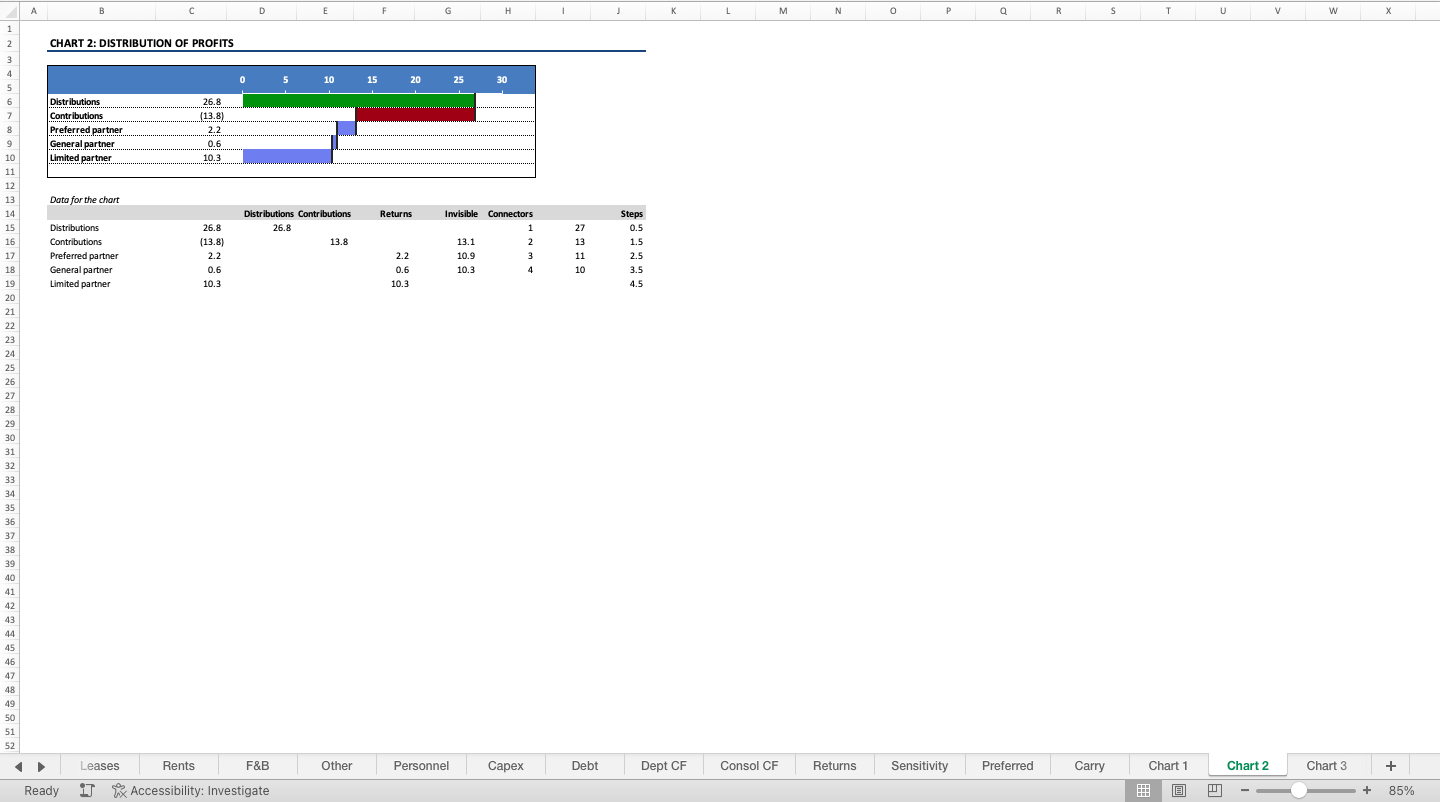Open the Consol CF sheet tab
The width and height of the screenshot is (1440, 802).
(749, 766)
